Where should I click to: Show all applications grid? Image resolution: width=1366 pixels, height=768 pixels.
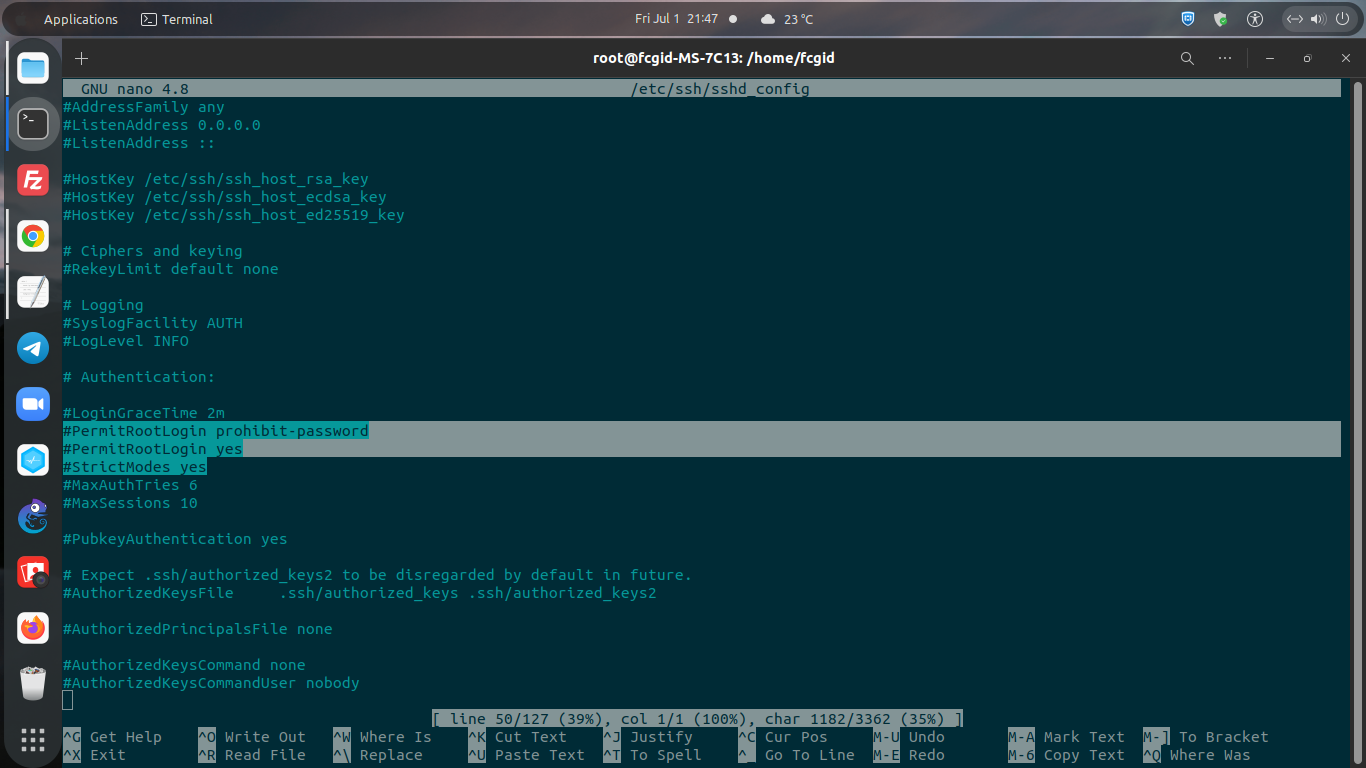pos(33,740)
